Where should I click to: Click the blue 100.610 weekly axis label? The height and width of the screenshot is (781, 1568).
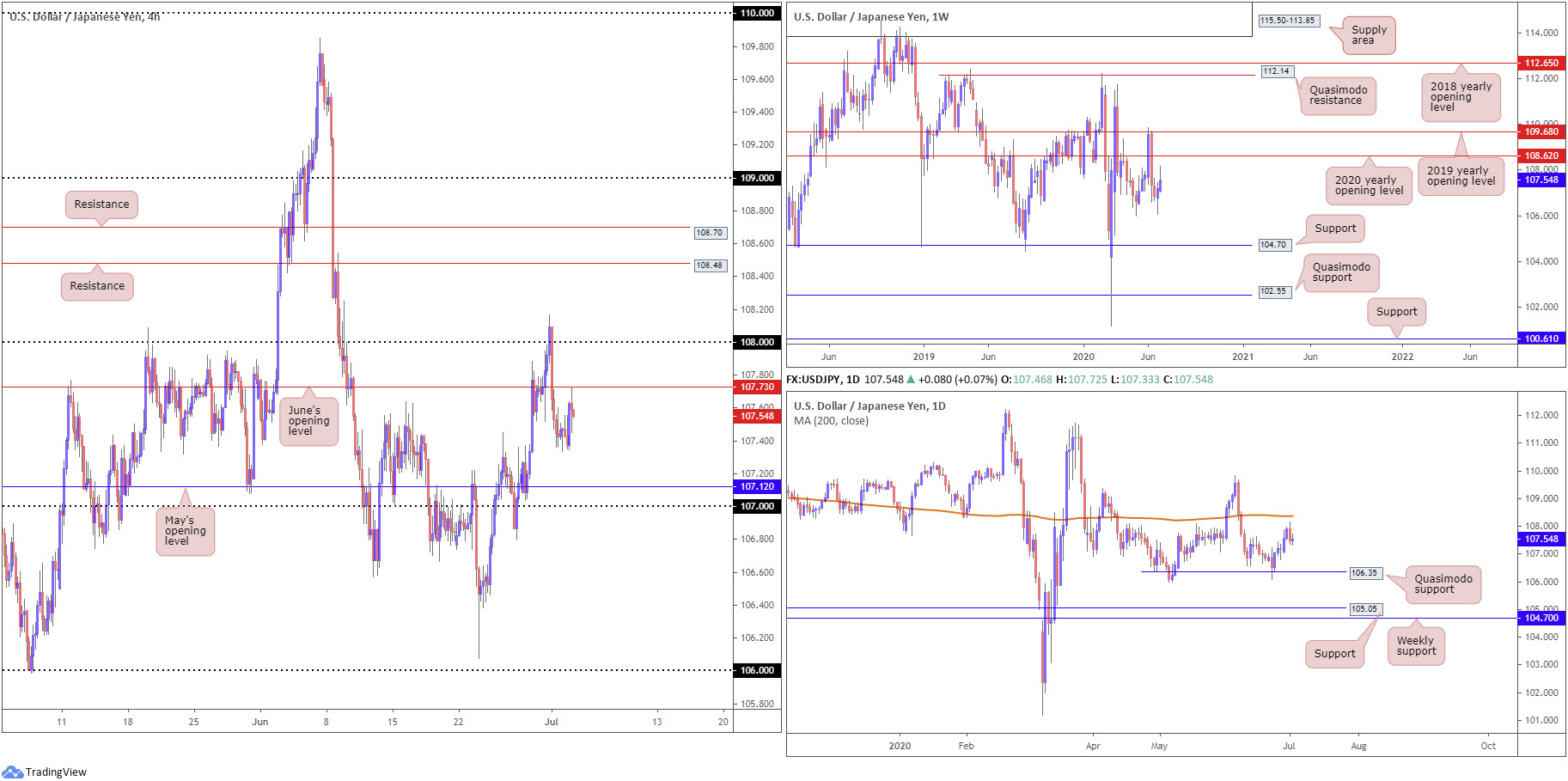click(1541, 339)
